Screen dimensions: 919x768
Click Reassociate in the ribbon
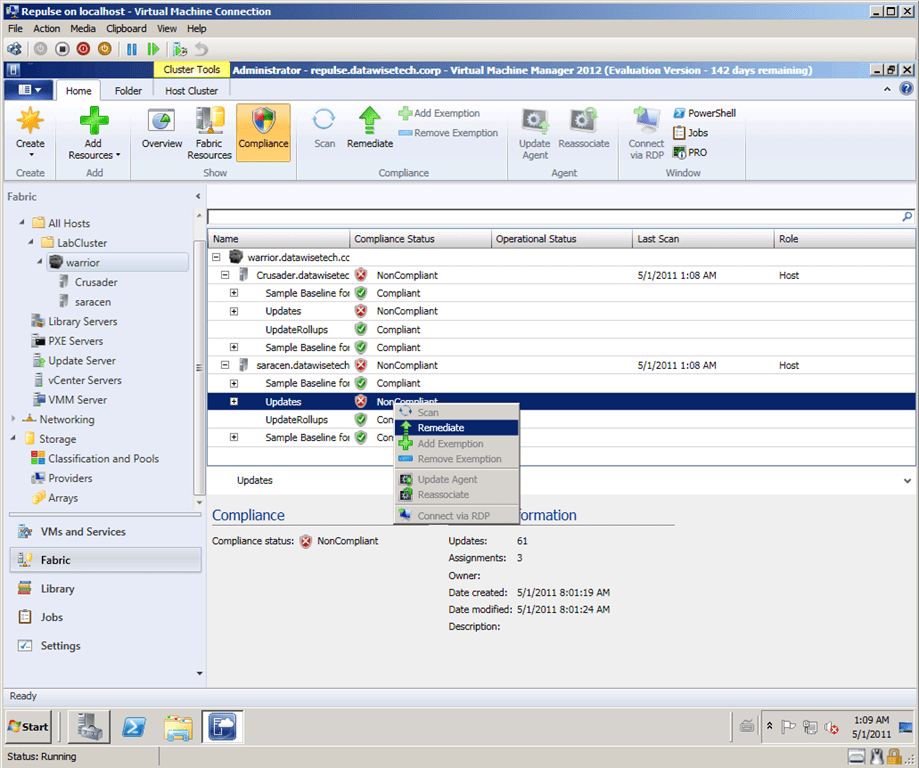click(583, 127)
